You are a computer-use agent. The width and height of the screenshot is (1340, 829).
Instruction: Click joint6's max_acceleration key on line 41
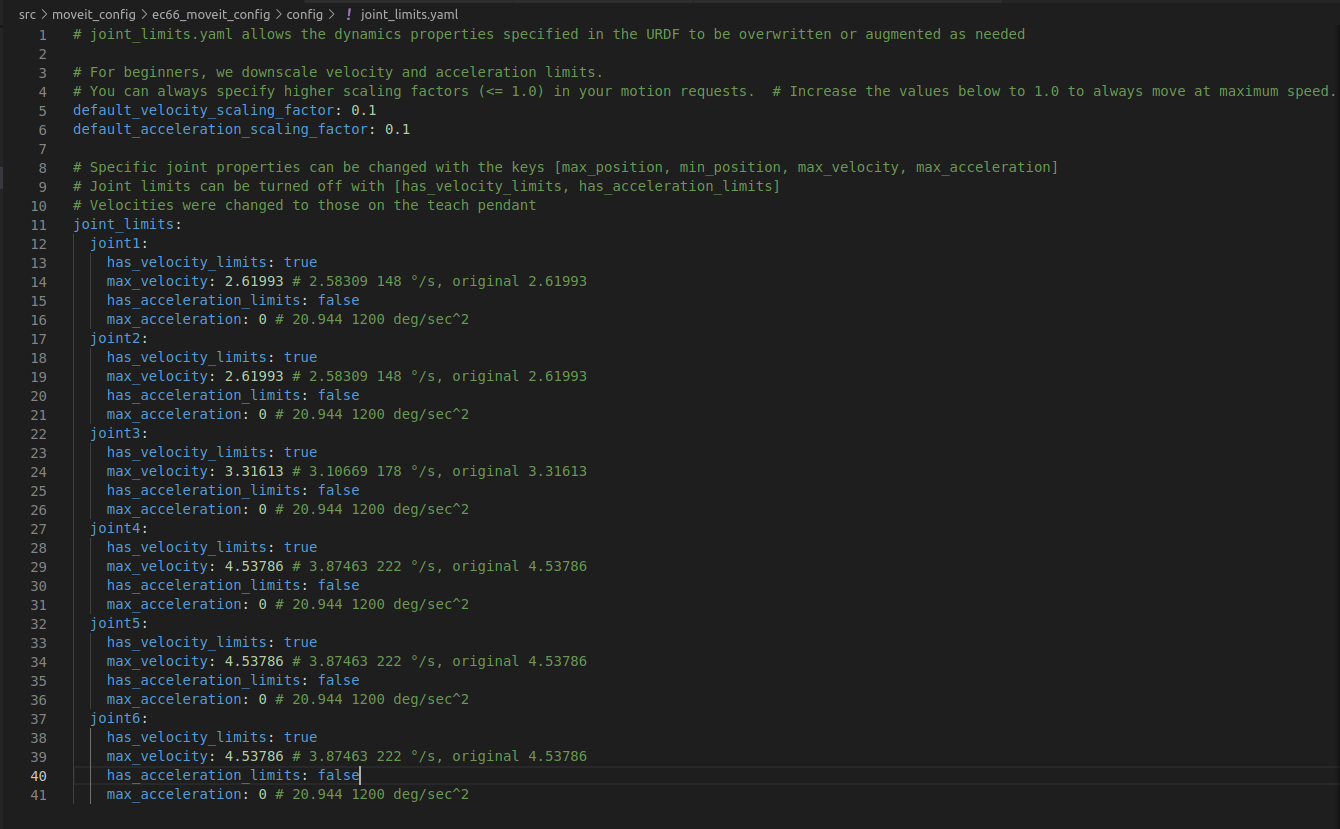pos(174,795)
